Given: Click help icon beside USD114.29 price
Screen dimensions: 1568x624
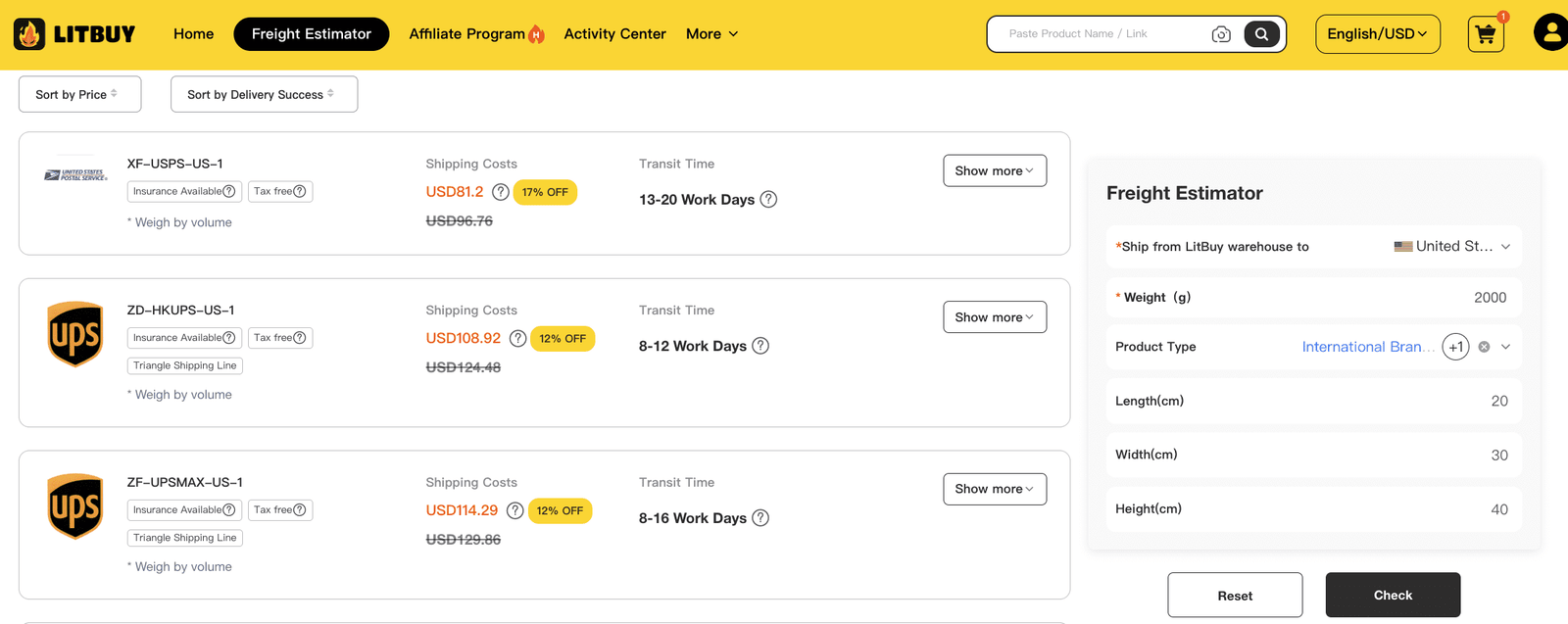Looking at the screenshot, I should 514,511.
